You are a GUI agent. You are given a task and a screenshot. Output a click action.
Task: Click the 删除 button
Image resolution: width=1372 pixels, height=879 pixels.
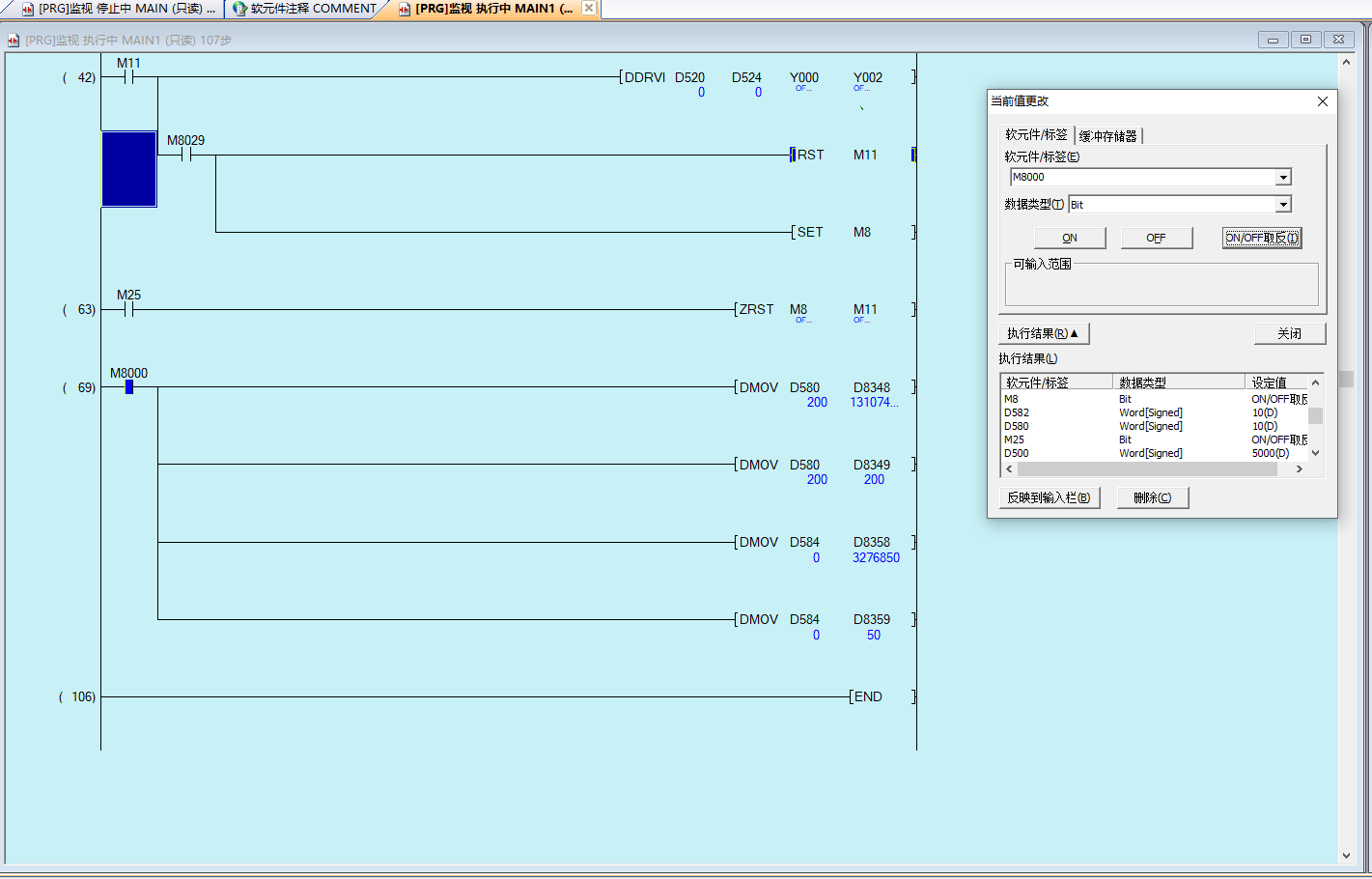point(1152,497)
